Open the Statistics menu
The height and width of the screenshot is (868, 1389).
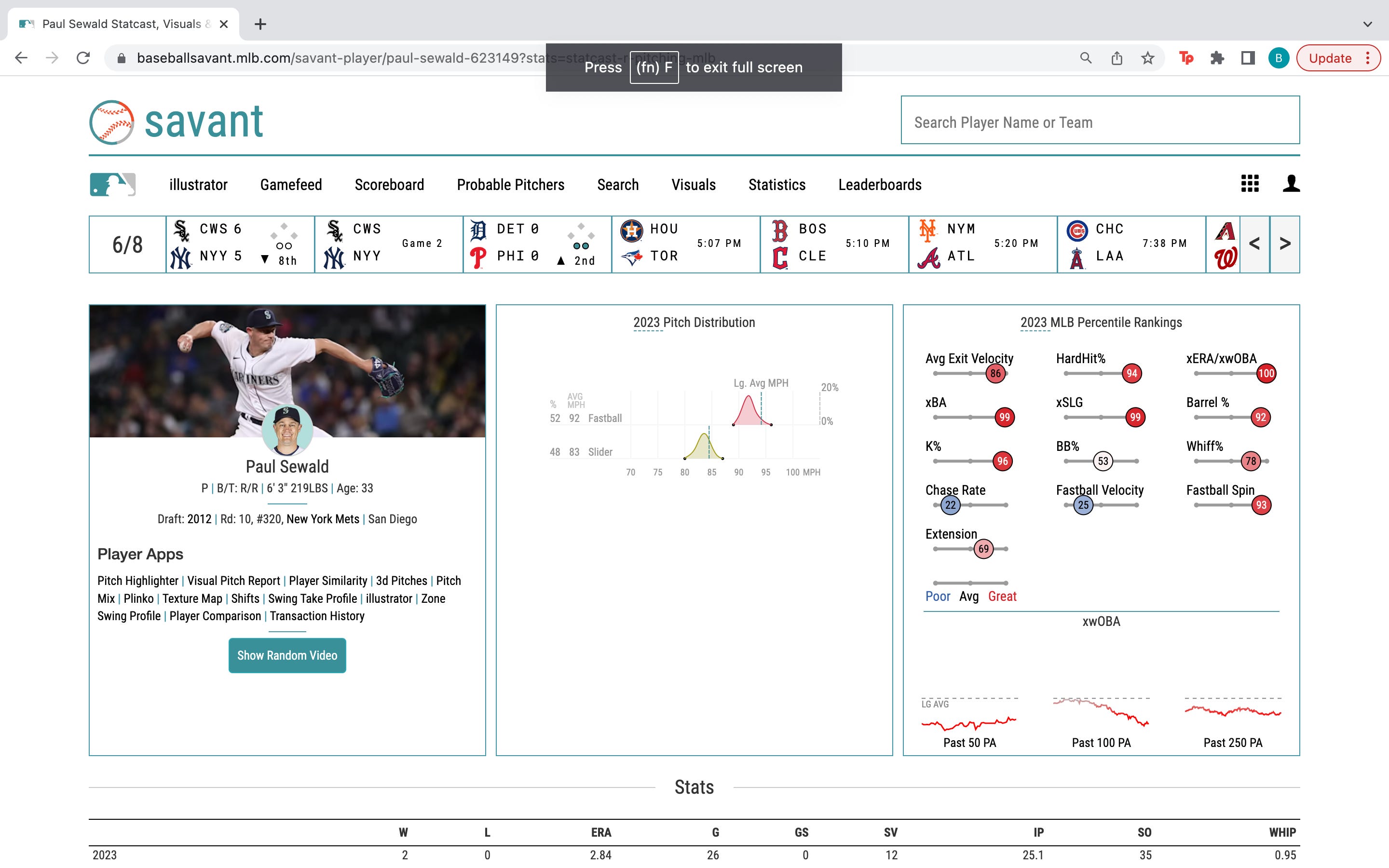click(776, 185)
